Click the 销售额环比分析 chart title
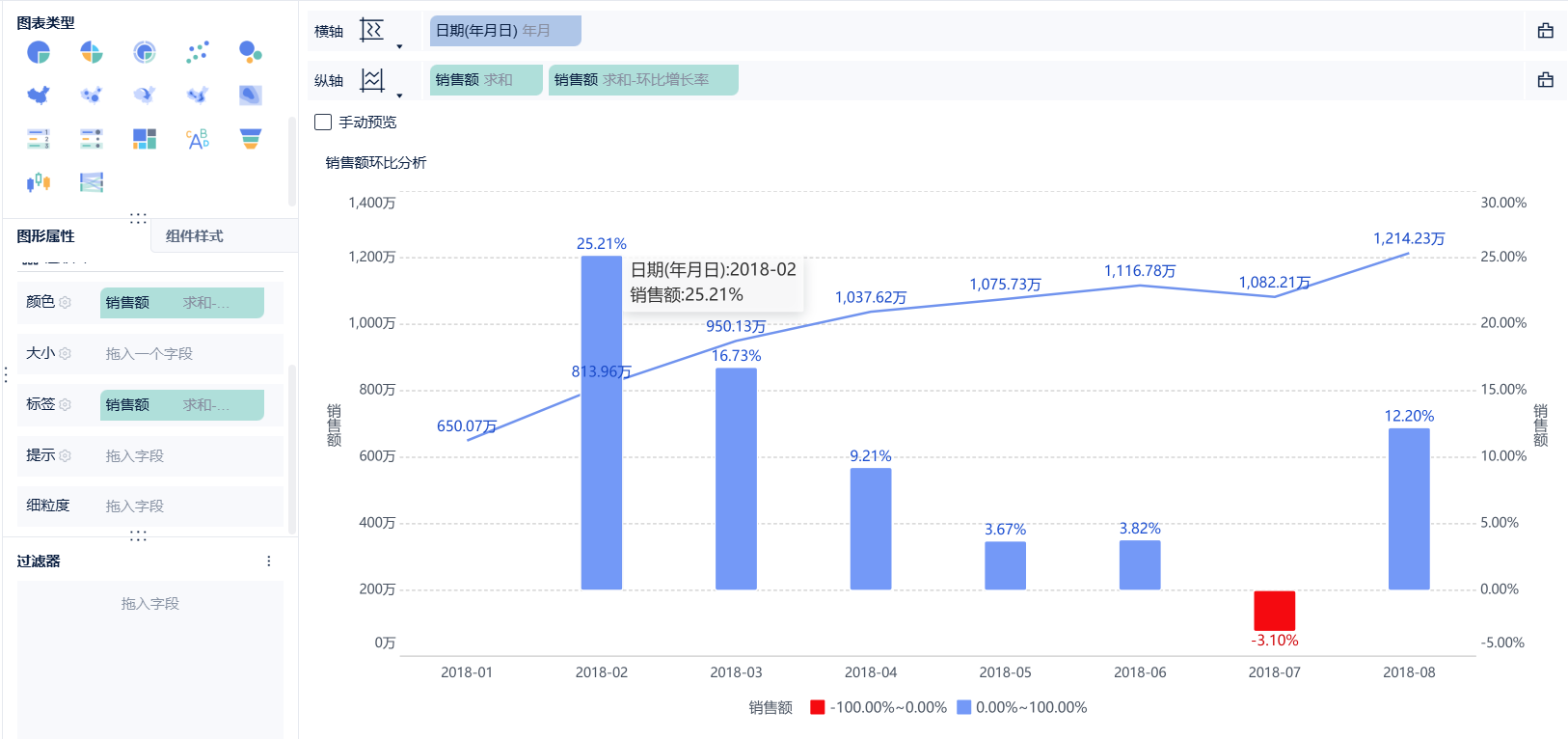1568x739 pixels. tap(376, 163)
